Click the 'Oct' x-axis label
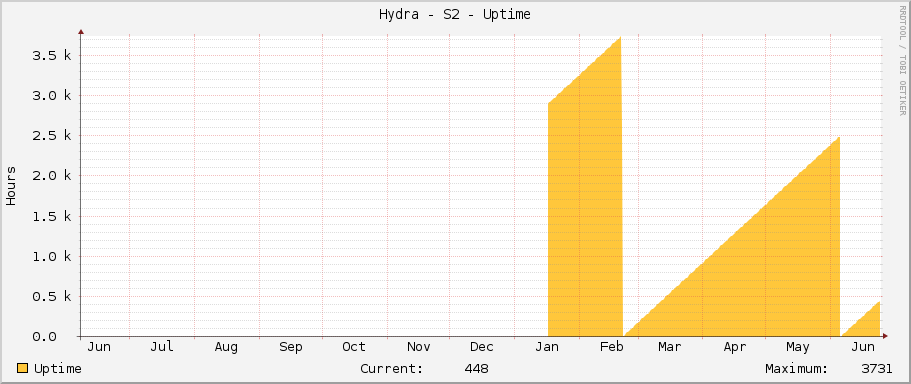 (354, 347)
